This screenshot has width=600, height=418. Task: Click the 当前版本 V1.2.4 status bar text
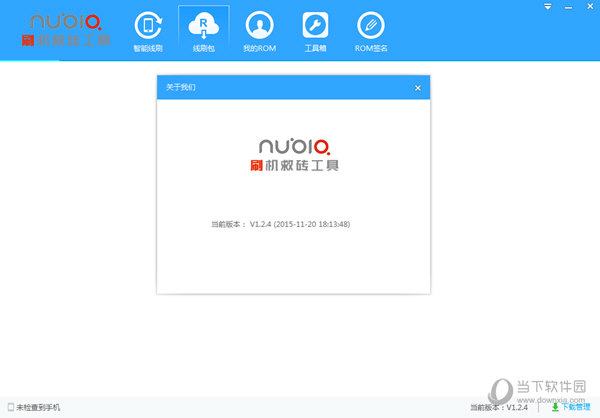(499, 408)
